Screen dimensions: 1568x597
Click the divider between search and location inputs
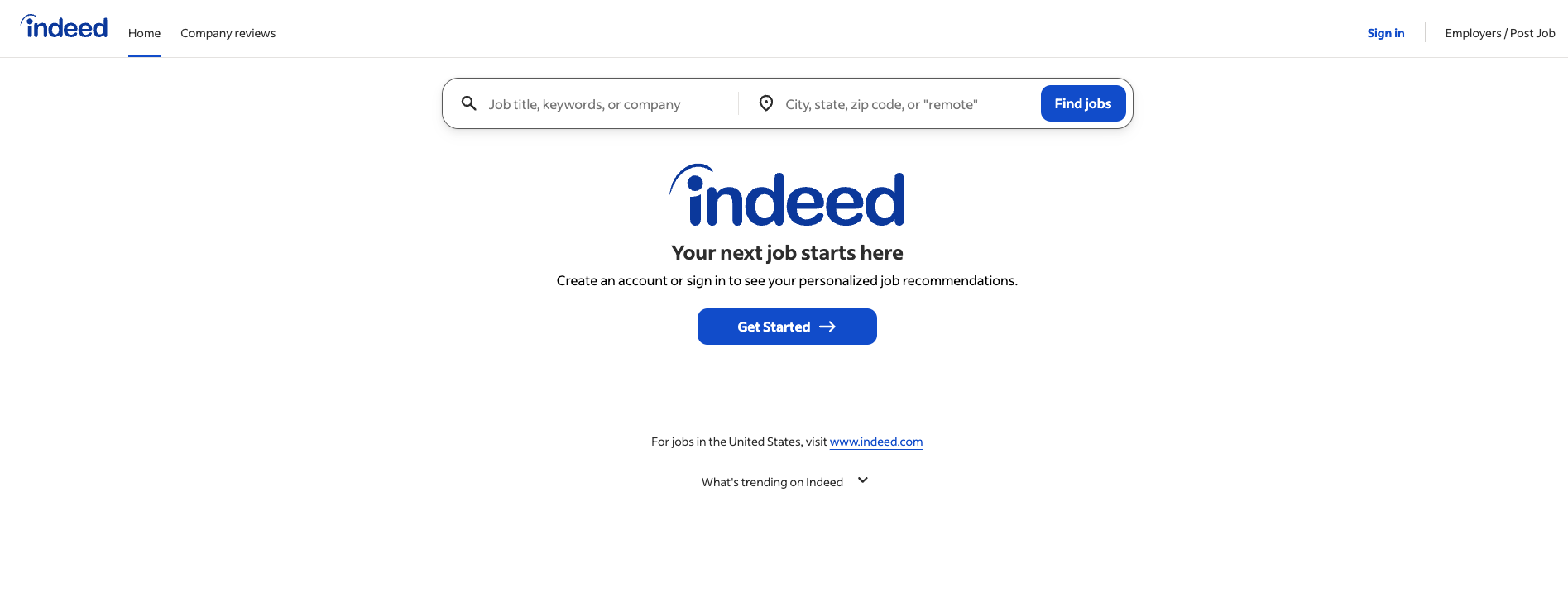[739, 103]
